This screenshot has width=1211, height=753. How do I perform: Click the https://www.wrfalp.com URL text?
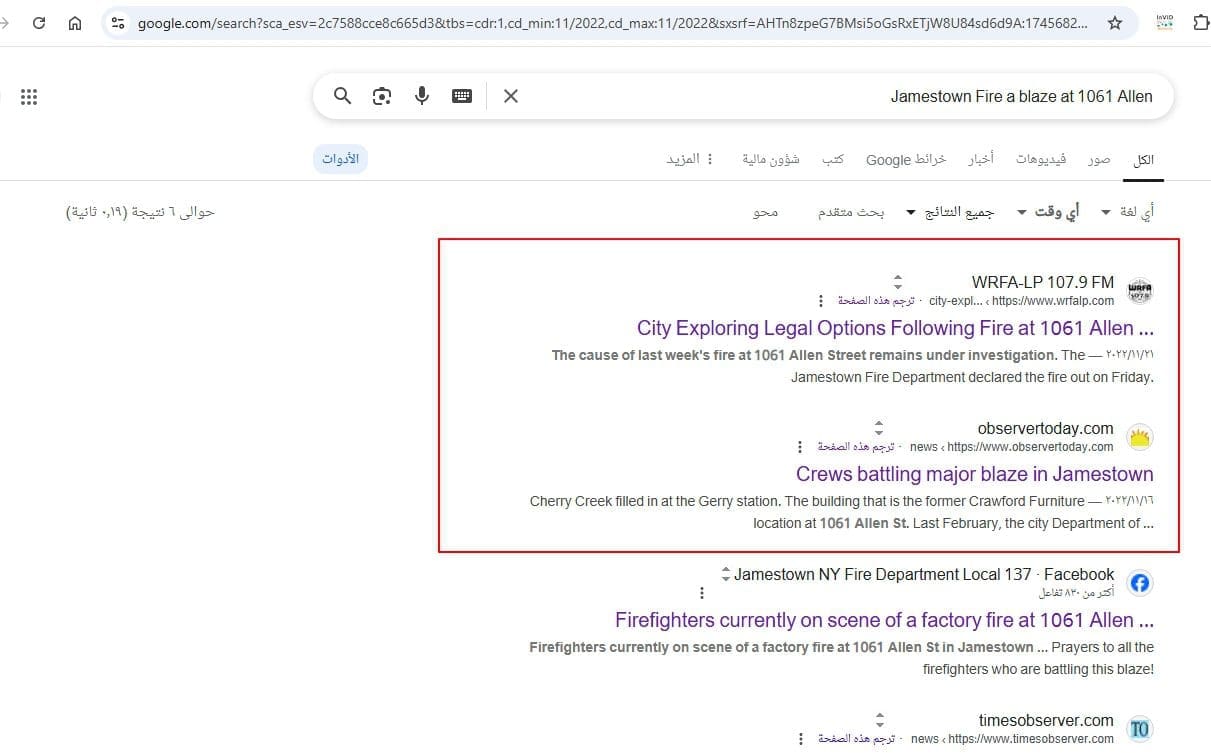(1054, 301)
